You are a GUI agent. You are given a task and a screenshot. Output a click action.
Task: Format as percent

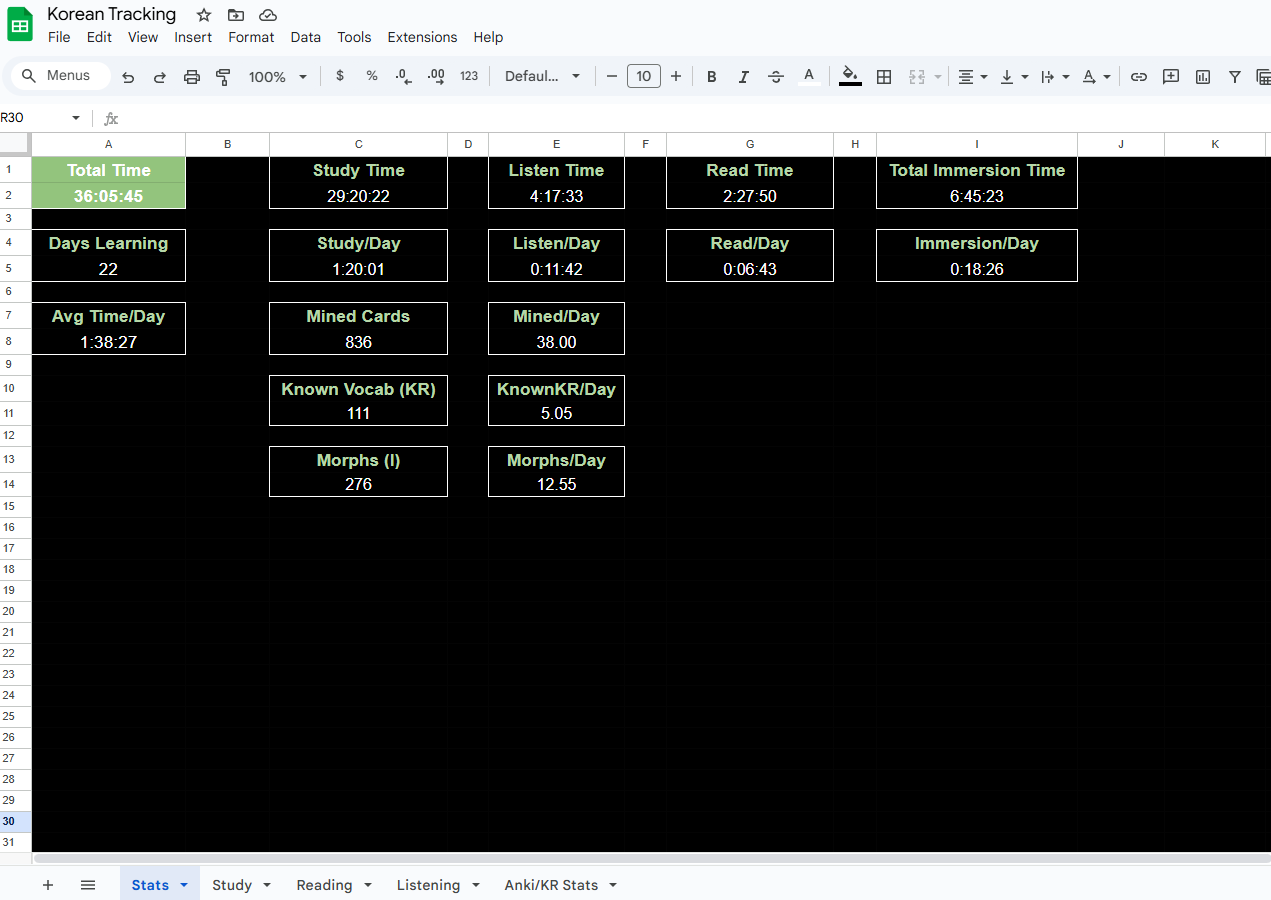[x=372, y=76]
